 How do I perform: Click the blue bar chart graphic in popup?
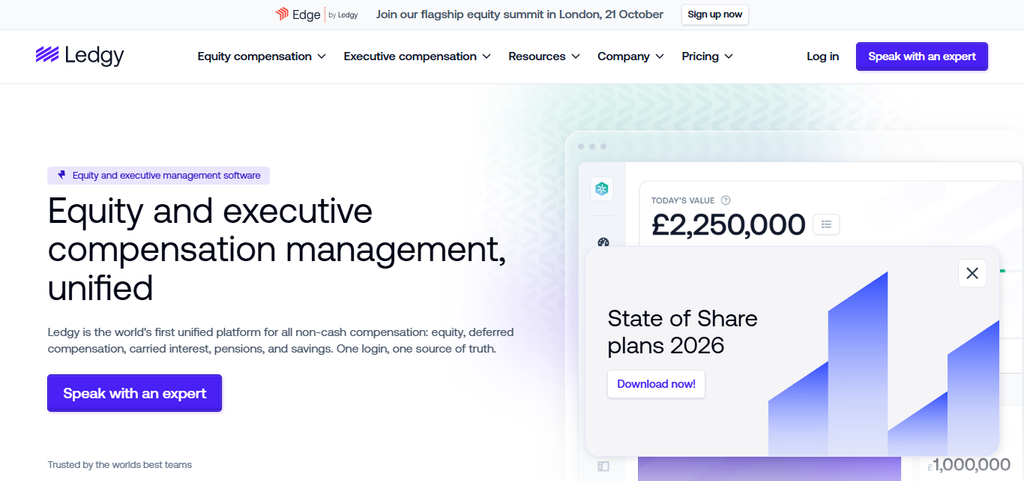884,364
